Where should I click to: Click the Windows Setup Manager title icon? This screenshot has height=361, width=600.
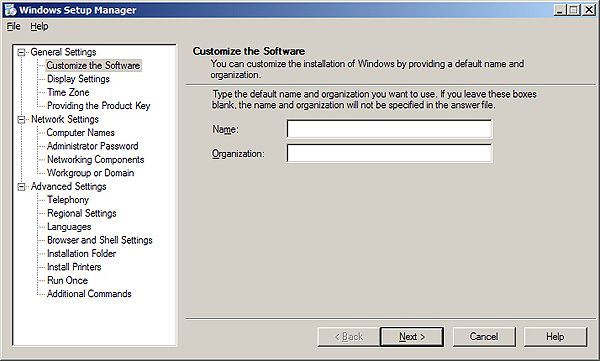[x=10, y=10]
